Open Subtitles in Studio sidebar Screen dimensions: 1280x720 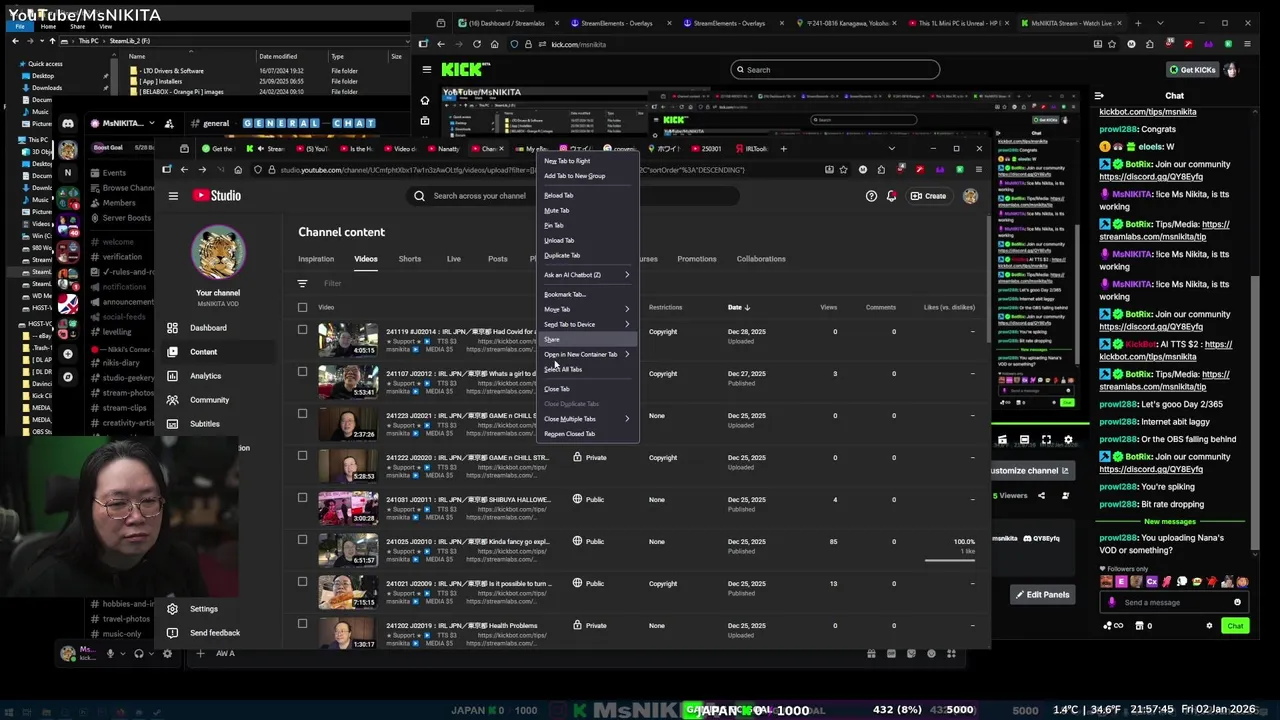(x=204, y=424)
